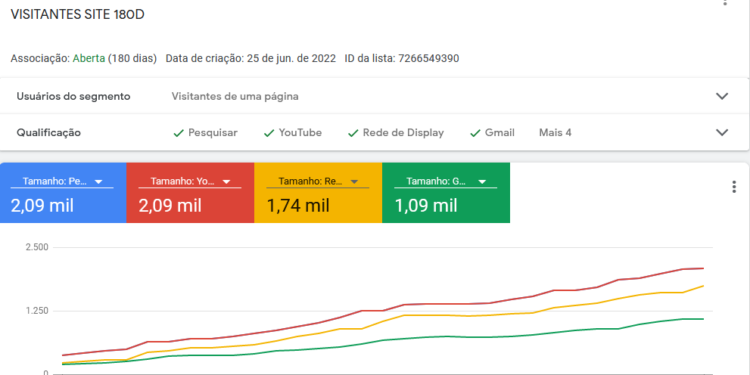The height and width of the screenshot is (375, 750).
Task: Open the chart's three-dot options menu
Action: pyautogui.click(x=734, y=187)
